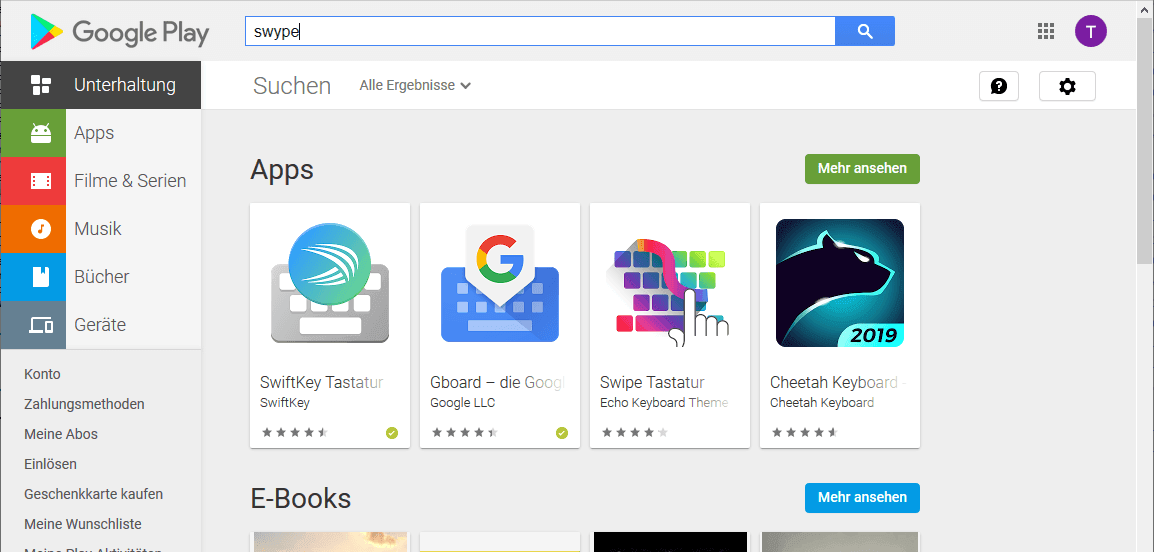Click the blue Bücher book icon
The width and height of the screenshot is (1154, 552).
(x=41, y=277)
